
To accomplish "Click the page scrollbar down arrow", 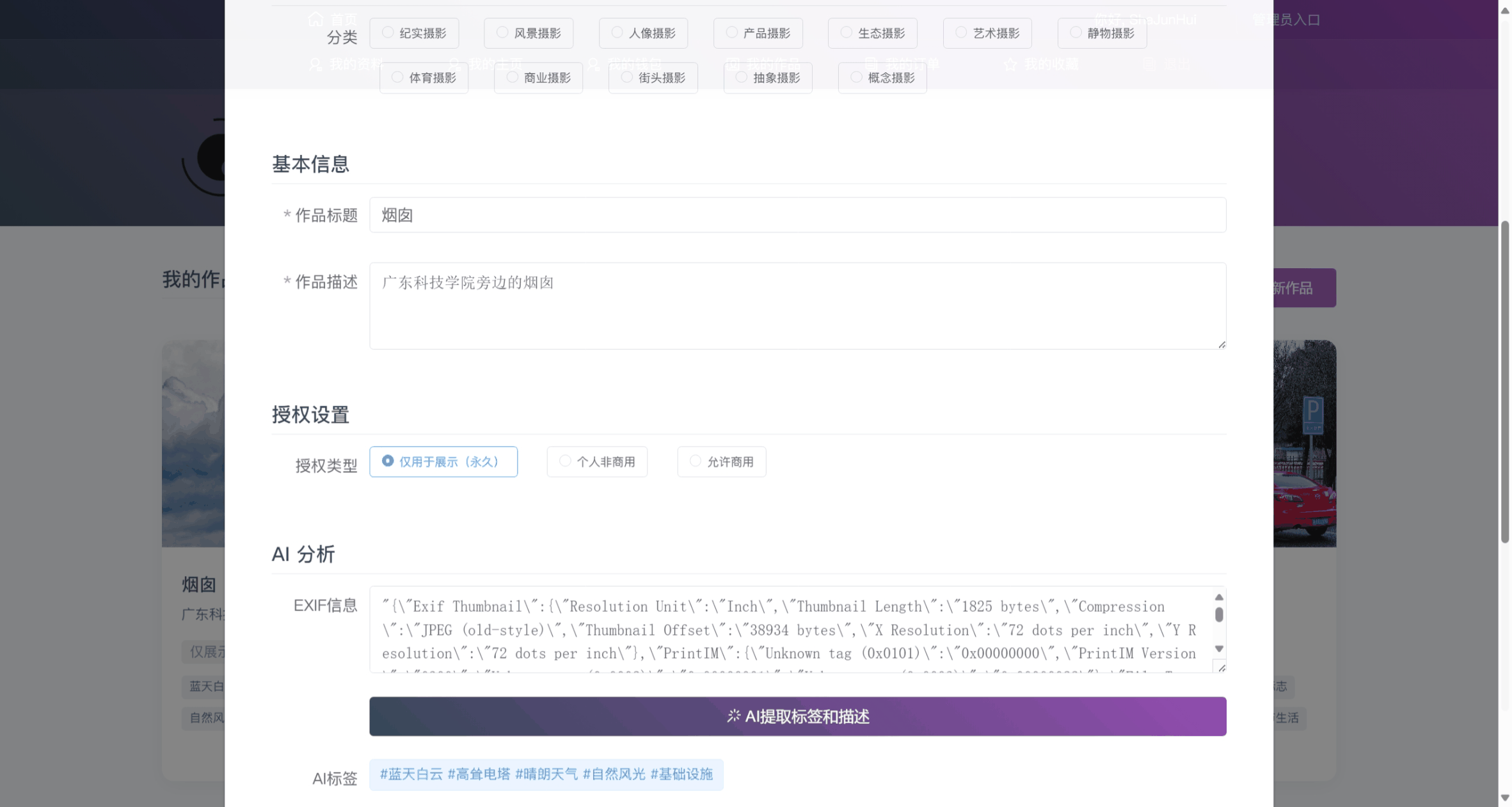I will pos(1505,797).
